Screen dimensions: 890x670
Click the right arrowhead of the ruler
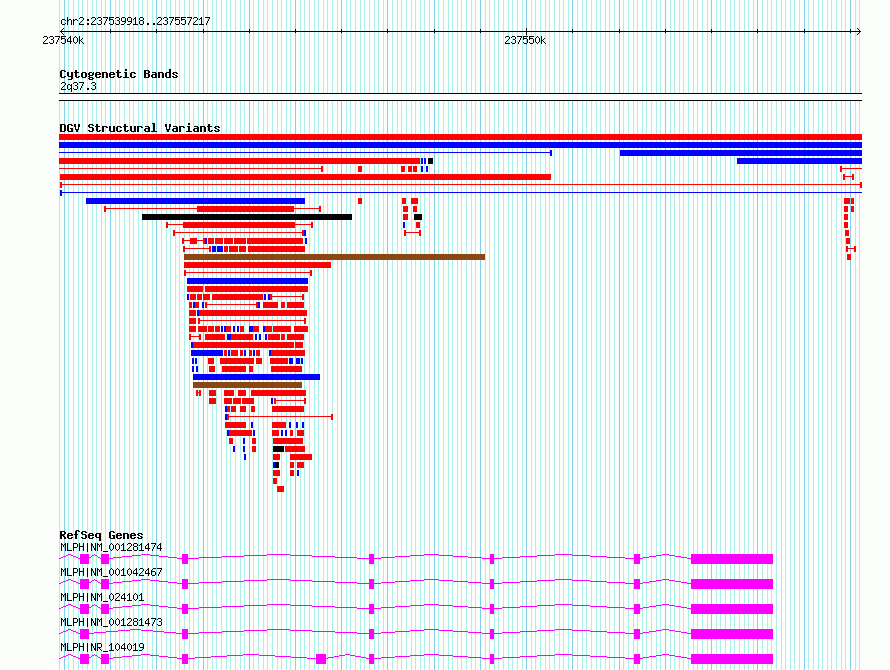(858, 31)
